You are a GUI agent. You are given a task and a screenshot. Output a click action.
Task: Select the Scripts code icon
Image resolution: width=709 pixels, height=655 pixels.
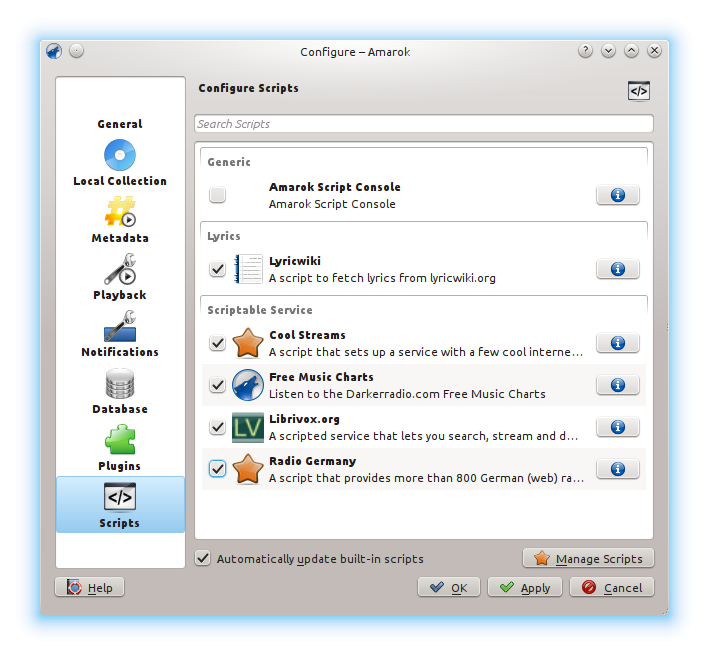pos(120,497)
